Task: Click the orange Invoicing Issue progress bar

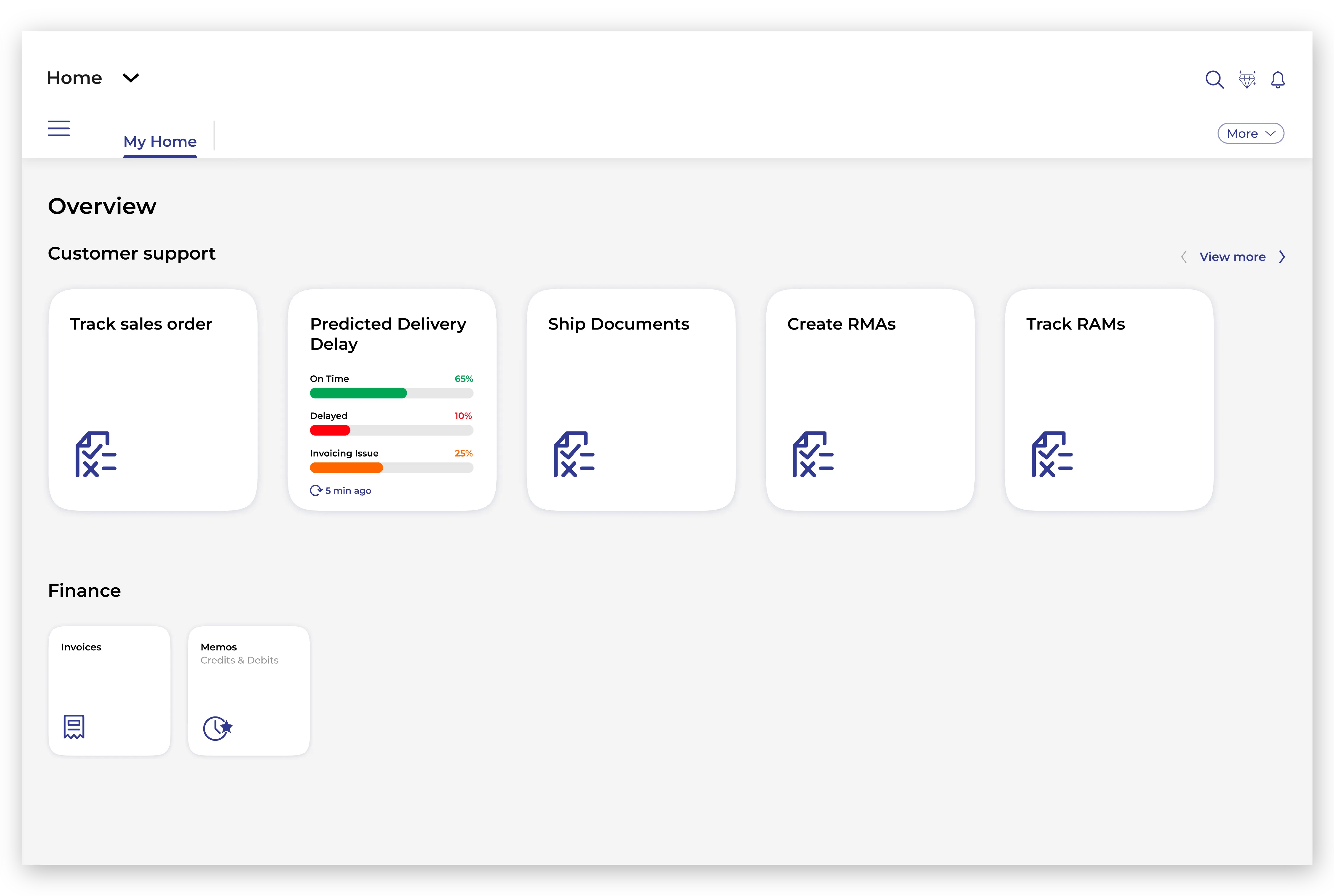Action: [392, 468]
